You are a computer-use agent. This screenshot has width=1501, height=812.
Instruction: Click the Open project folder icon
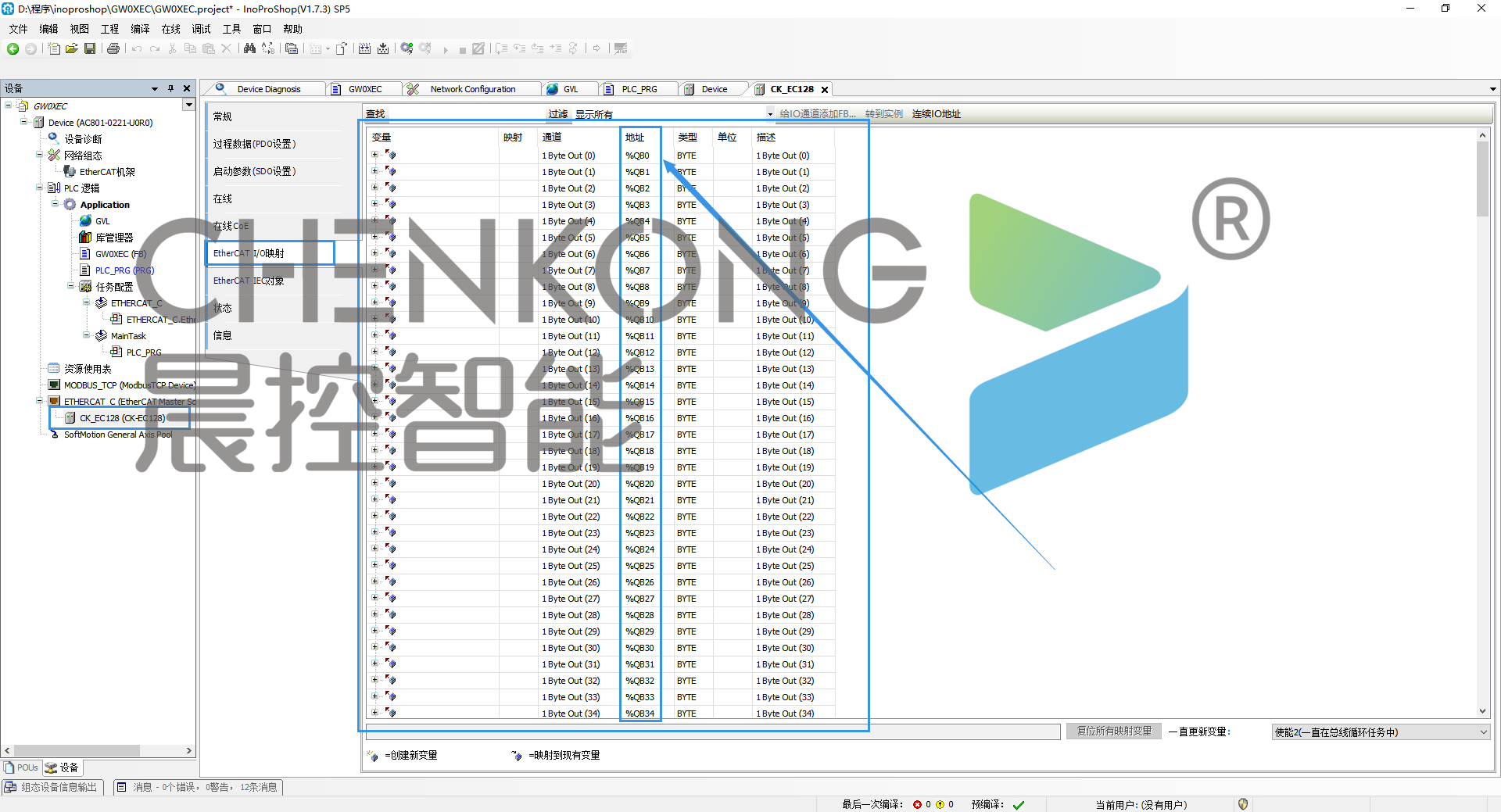click(71, 48)
